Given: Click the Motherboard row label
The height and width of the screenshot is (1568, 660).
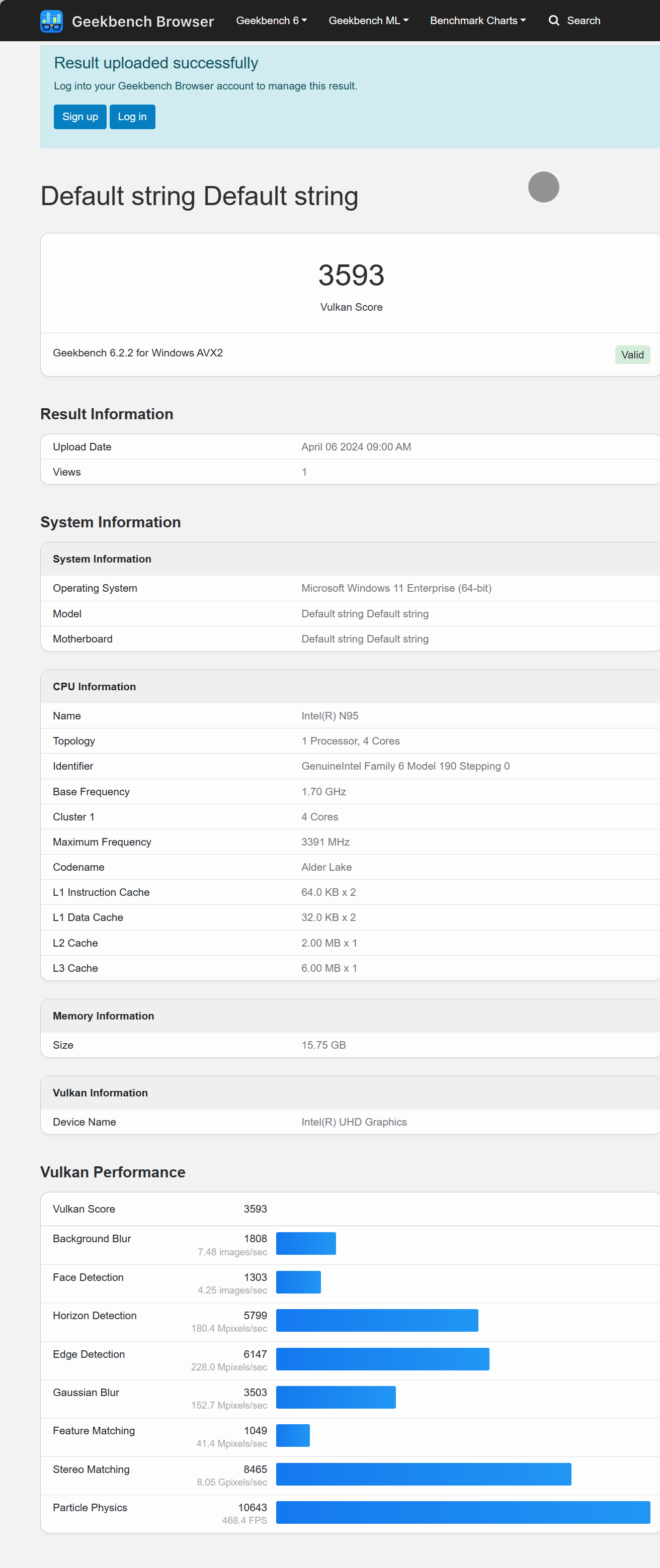Looking at the screenshot, I should tap(83, 639).
